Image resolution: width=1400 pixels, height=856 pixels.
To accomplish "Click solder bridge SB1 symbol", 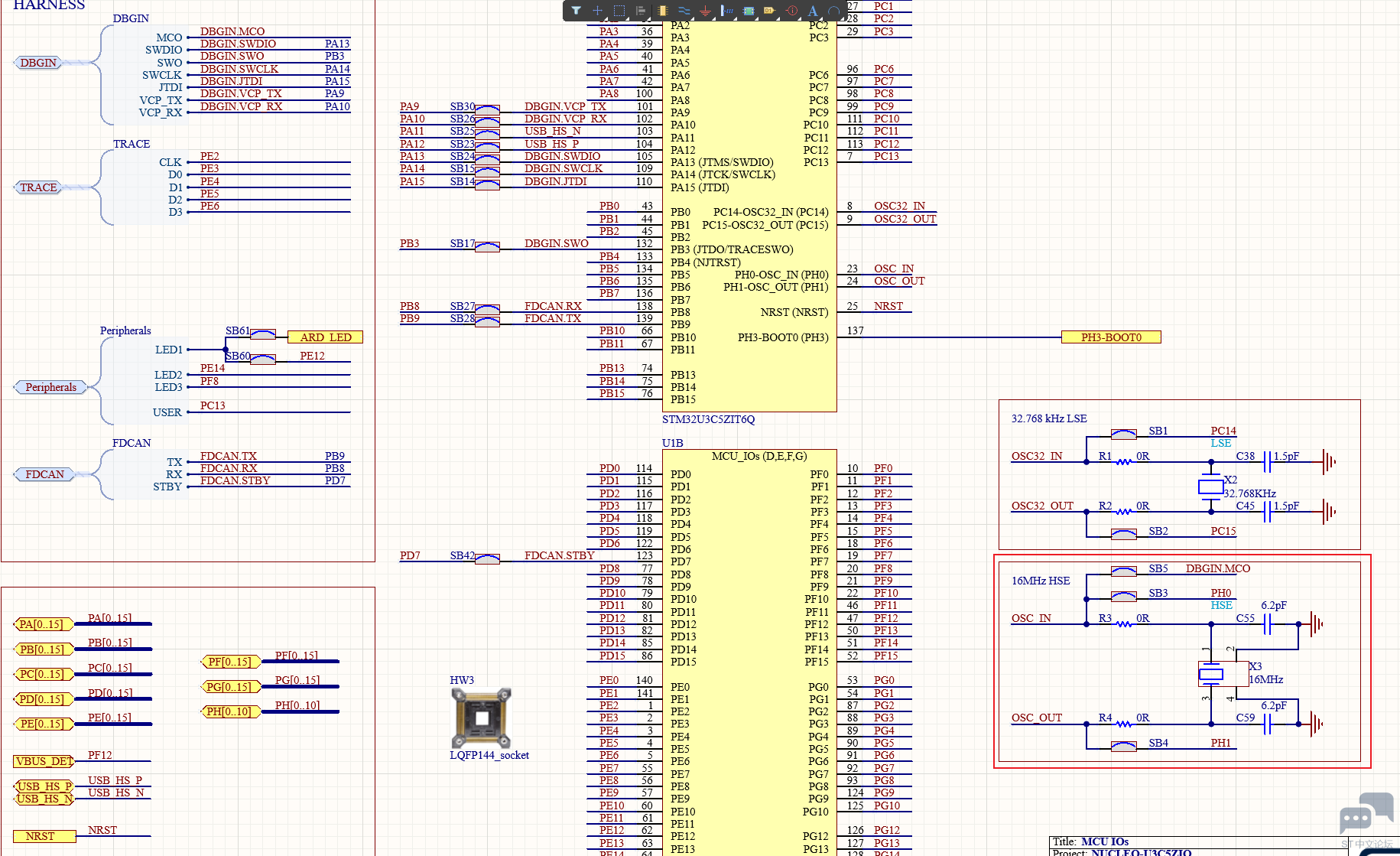I will point(1123,434).
